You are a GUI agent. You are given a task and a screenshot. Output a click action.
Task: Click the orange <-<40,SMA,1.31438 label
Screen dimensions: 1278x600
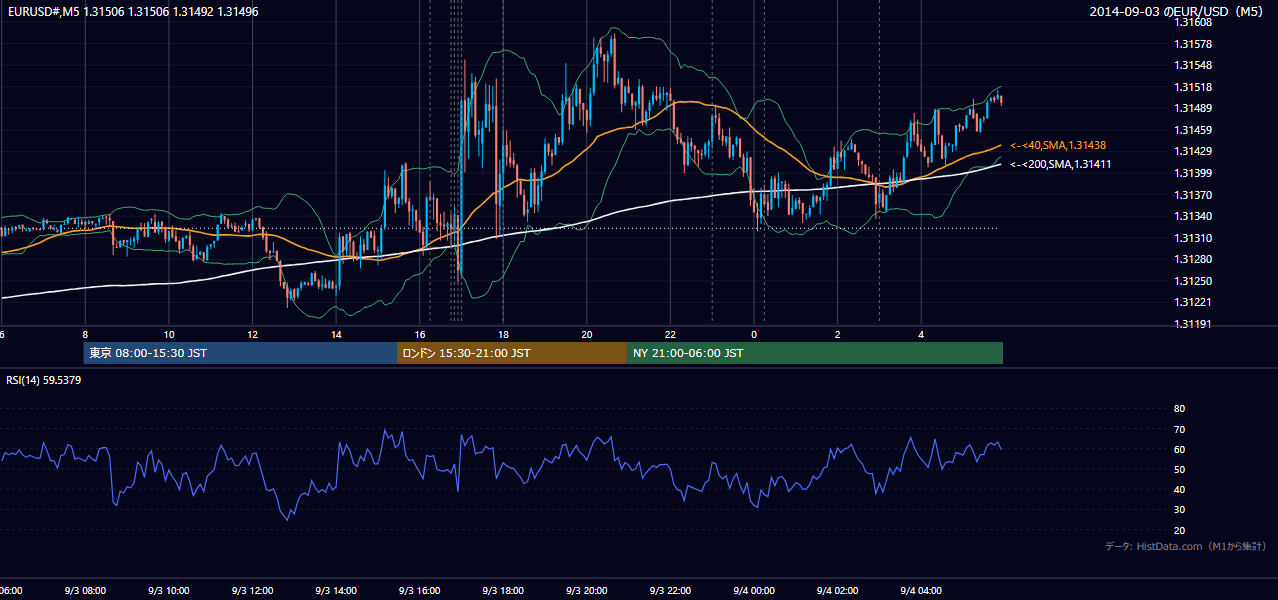pyautogui.click(x=1058, y=145)
